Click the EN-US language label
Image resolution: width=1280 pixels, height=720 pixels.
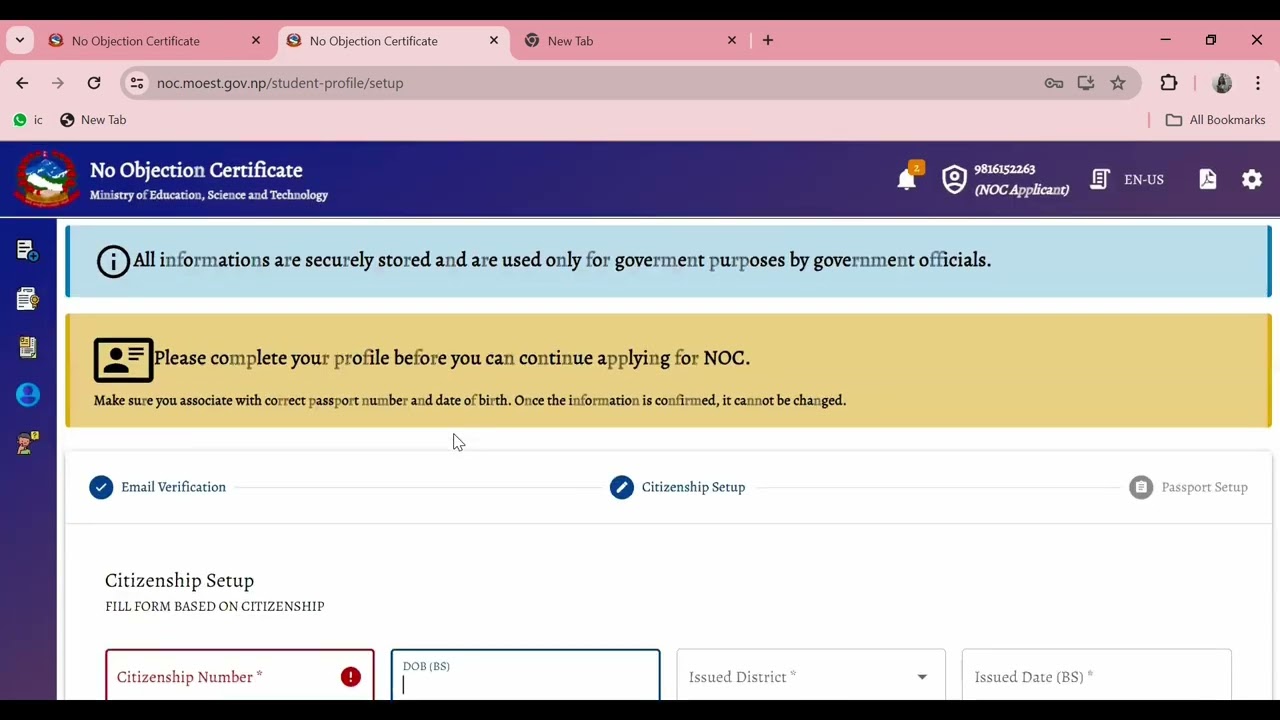[x=1144, y=180]
